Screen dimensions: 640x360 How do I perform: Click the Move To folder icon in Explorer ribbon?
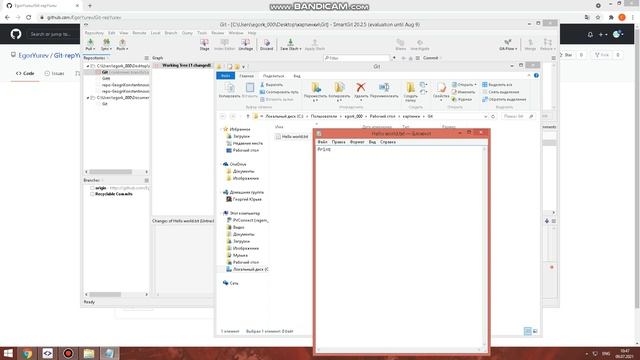[316, 87]
